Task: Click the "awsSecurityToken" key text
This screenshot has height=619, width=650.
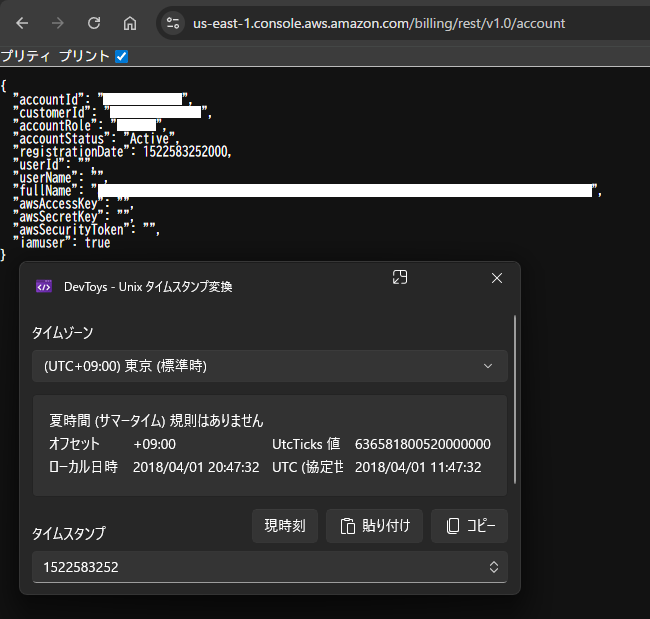Action: tap(71, 230)
